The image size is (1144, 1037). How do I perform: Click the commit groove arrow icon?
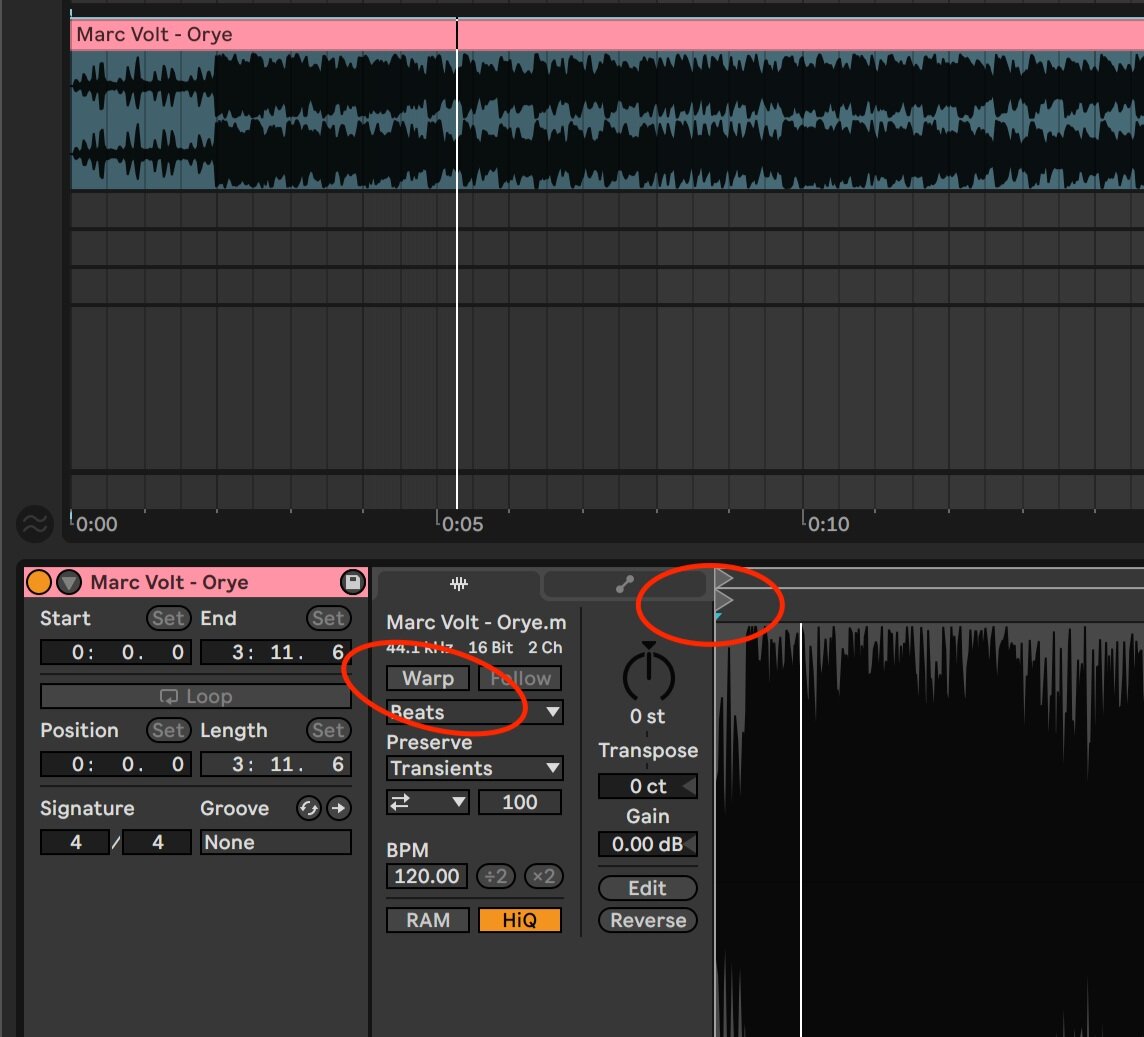339,808
